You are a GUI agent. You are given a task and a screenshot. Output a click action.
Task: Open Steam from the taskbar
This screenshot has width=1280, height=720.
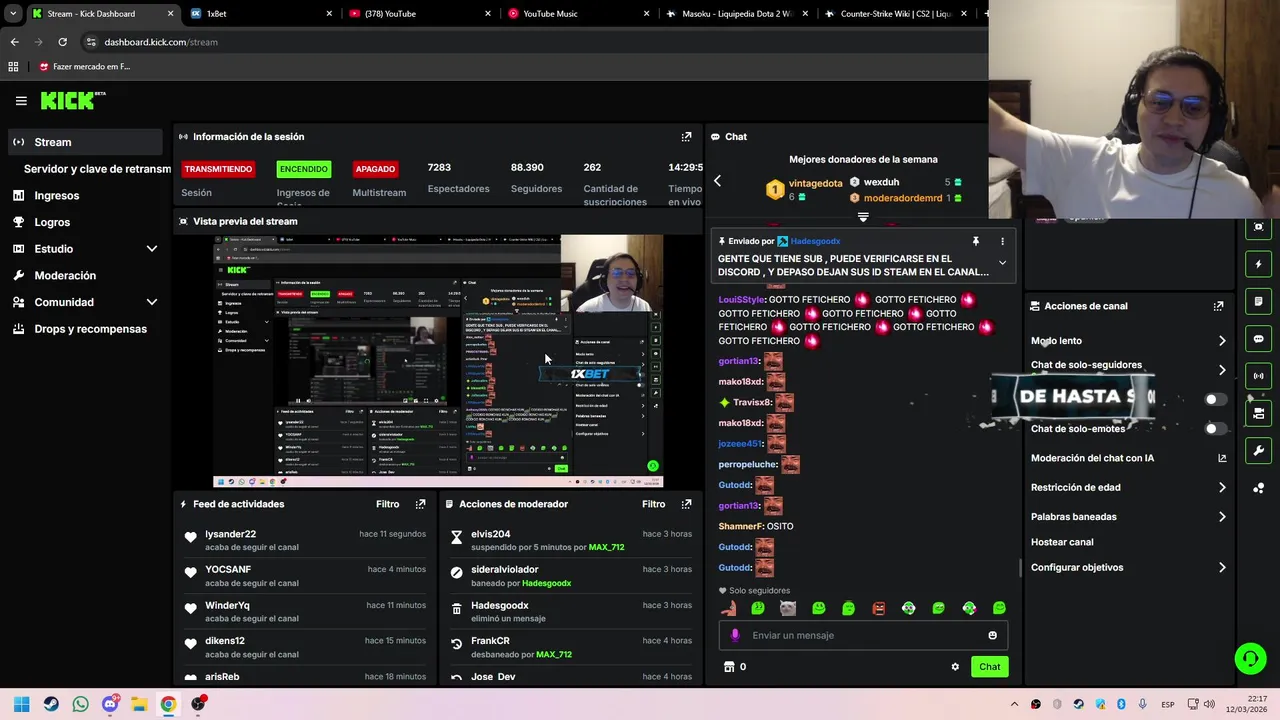click(51, 704)
